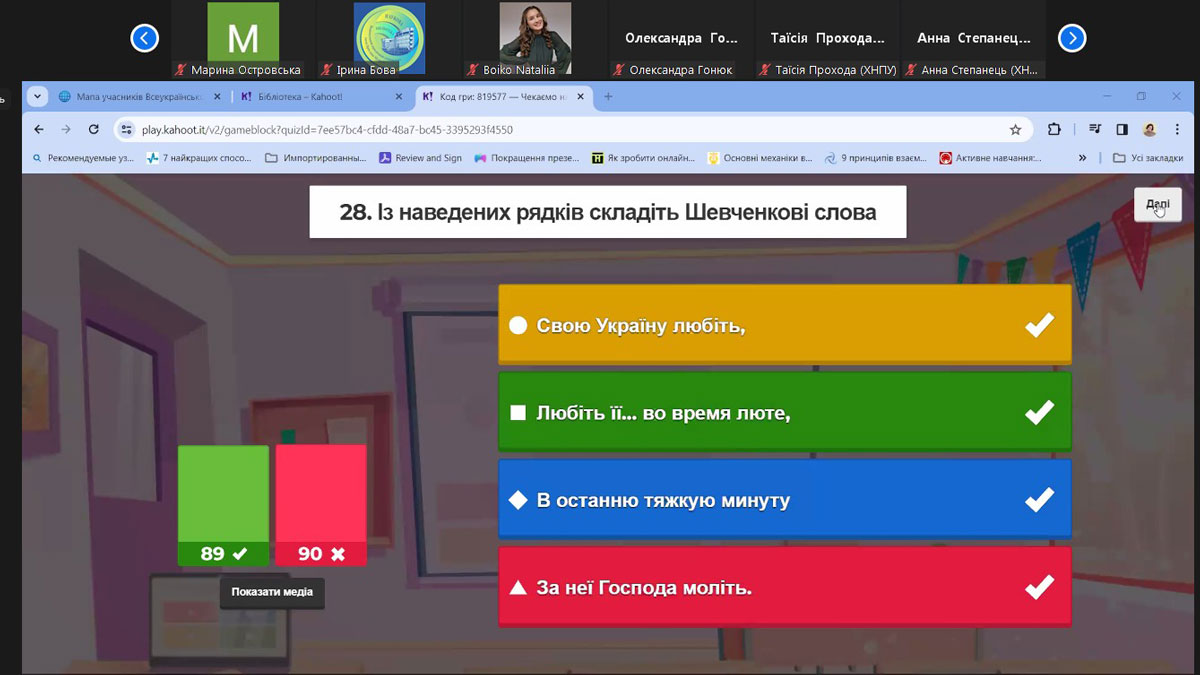Open the "Усі закладки" bookmarks folder
Image resolution: width=1200 pixels, height=675 pixels.
[x=1148, y=158]
